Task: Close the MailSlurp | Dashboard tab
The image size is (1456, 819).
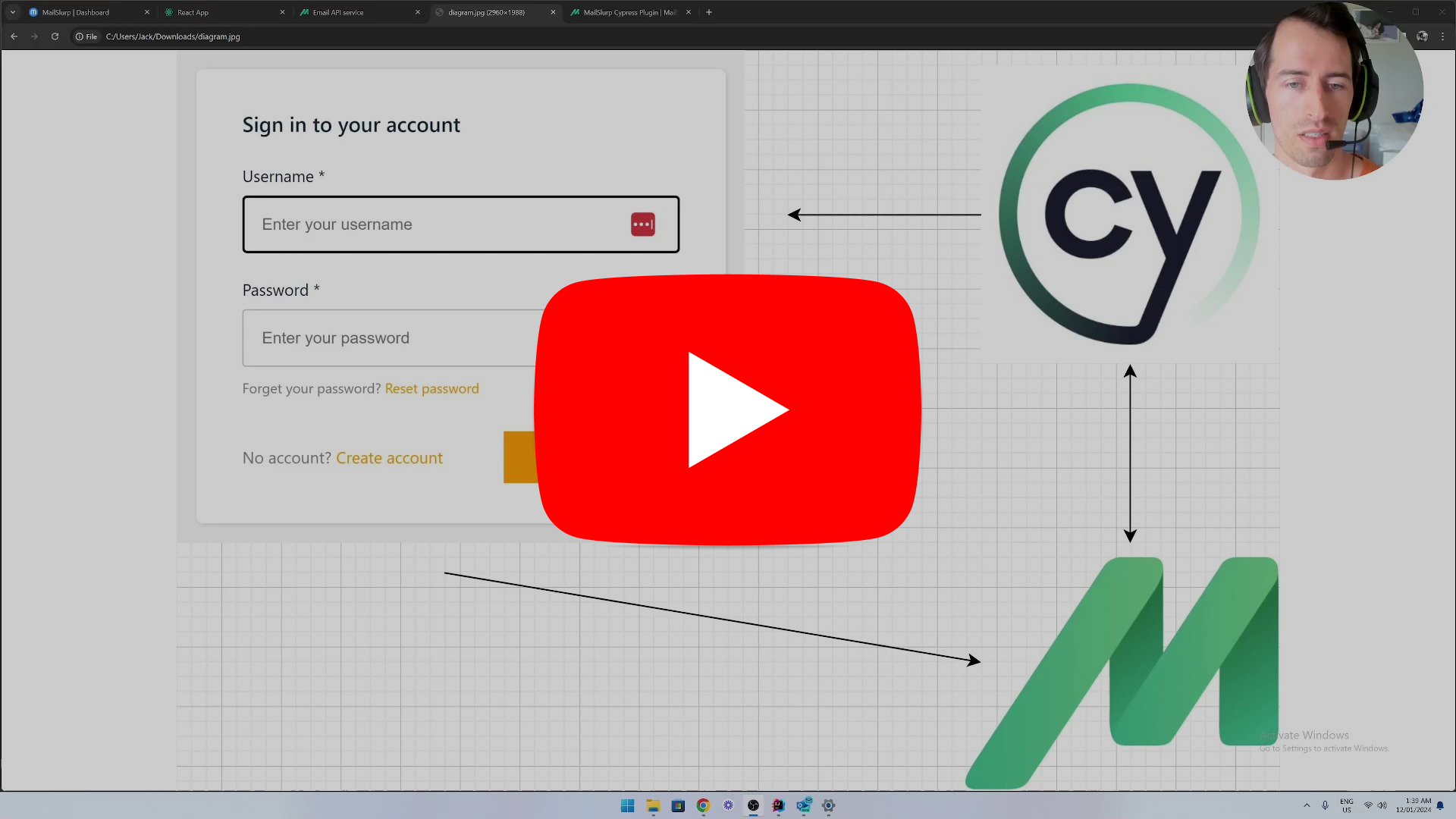Action: (x=147, y=12)
